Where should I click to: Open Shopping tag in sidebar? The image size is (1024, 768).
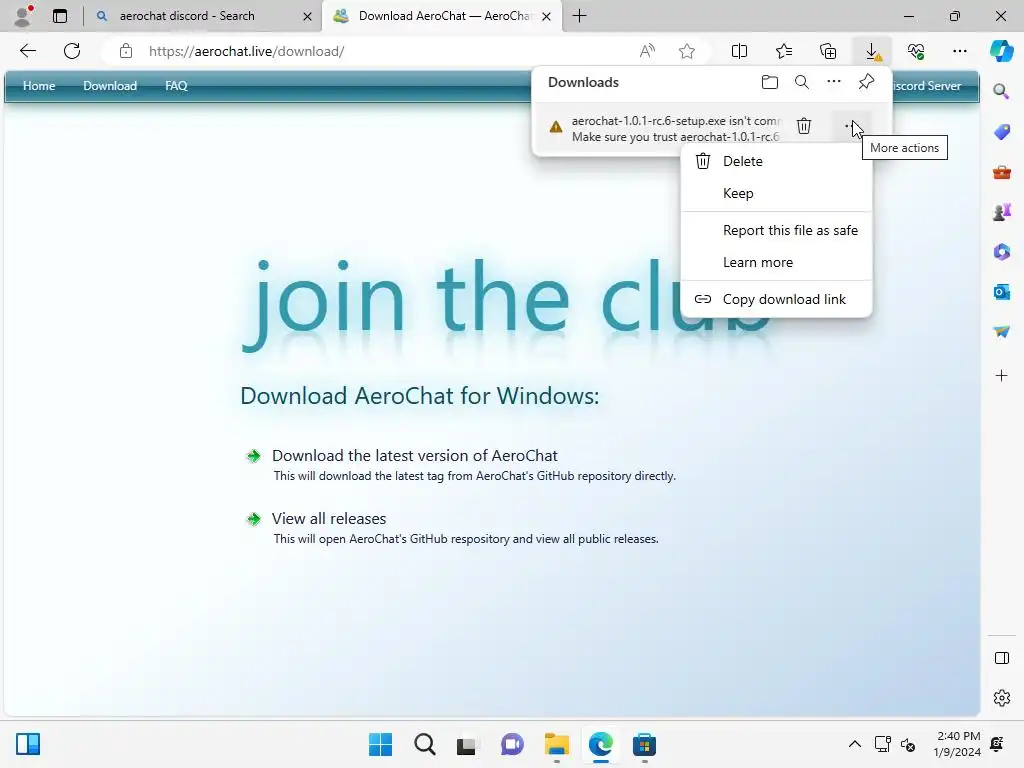tap(1001, 132)
